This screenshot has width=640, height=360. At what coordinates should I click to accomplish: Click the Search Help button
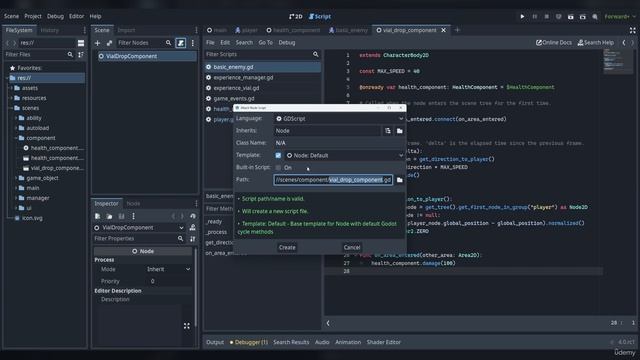click(x=596, y=42)
